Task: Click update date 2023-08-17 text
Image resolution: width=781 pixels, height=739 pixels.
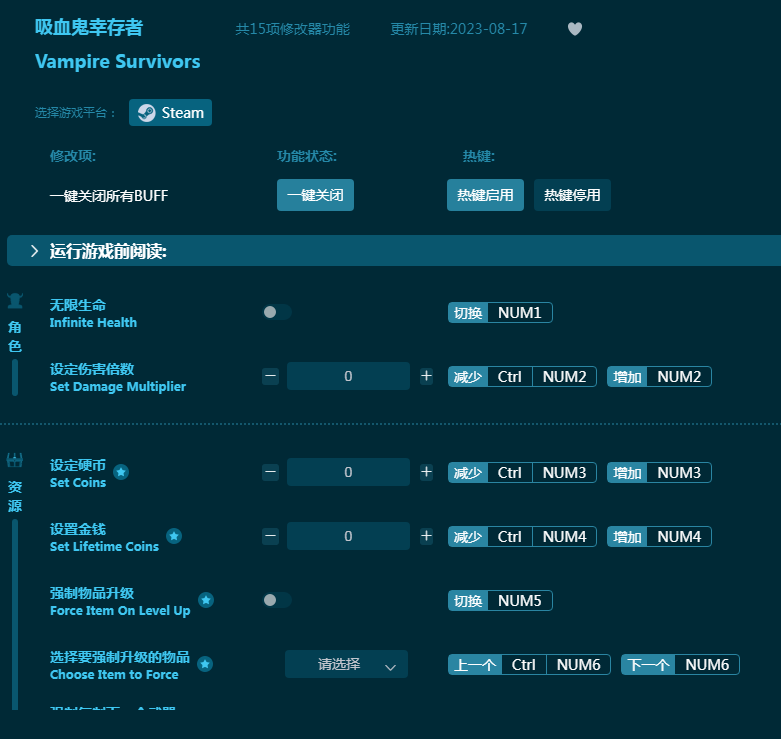Action: [458, 29]
